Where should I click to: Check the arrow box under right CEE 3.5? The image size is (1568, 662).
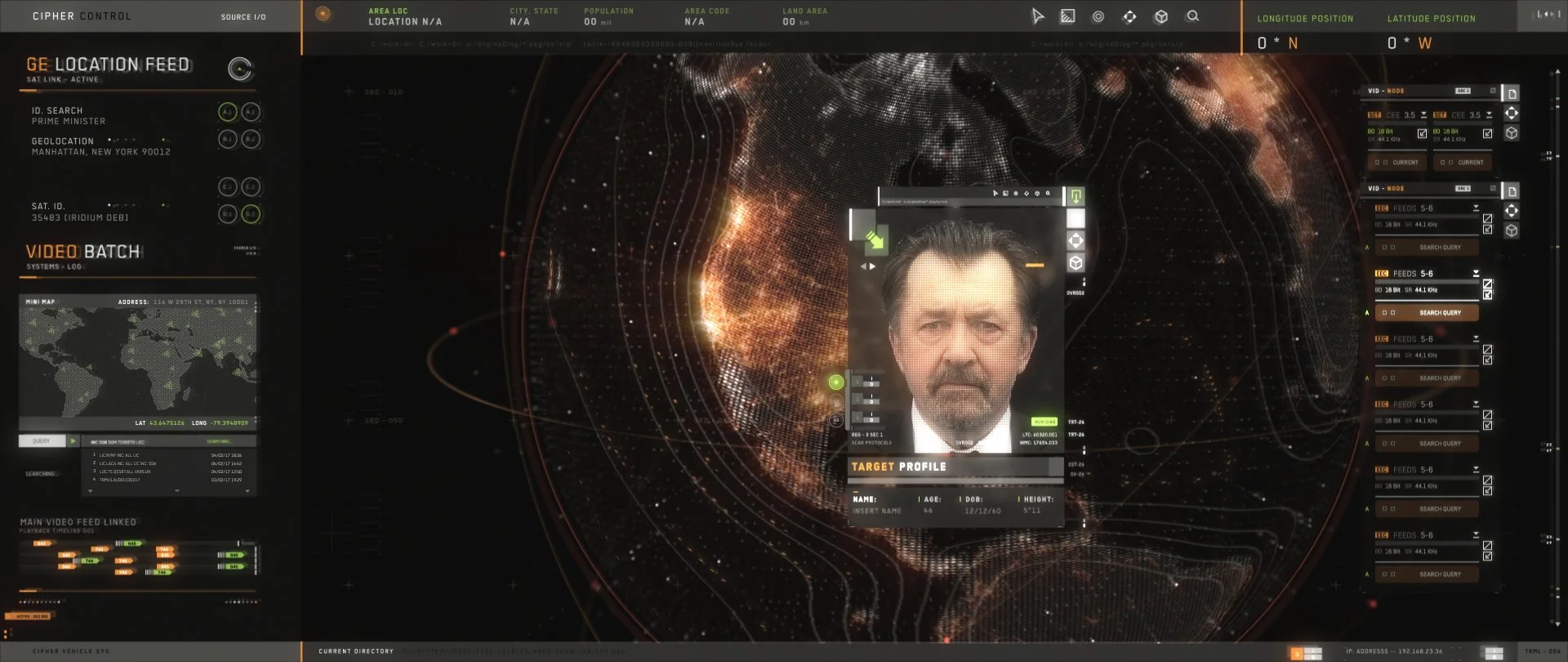[1487, 133]
